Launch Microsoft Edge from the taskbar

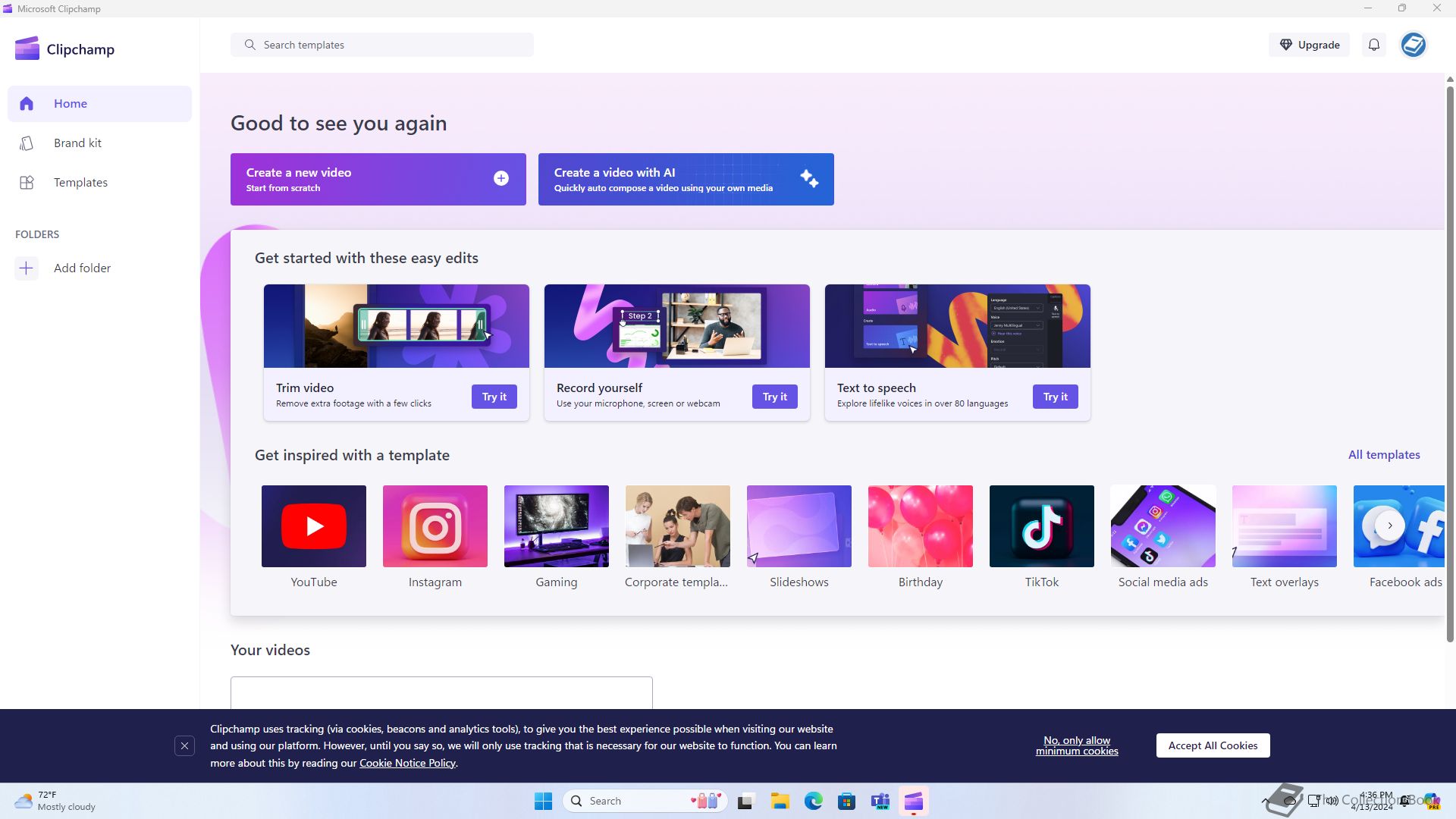point(814,801)
